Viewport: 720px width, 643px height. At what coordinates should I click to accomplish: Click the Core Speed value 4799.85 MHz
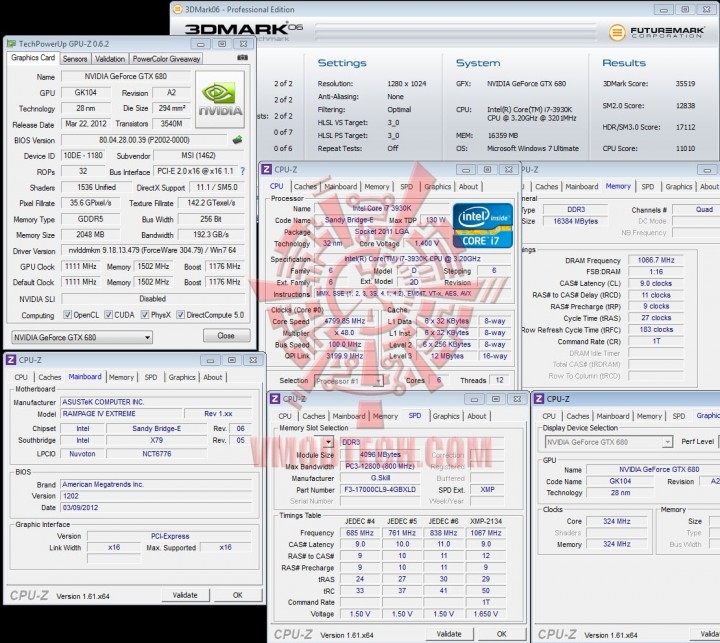click(x=345, y=321)
